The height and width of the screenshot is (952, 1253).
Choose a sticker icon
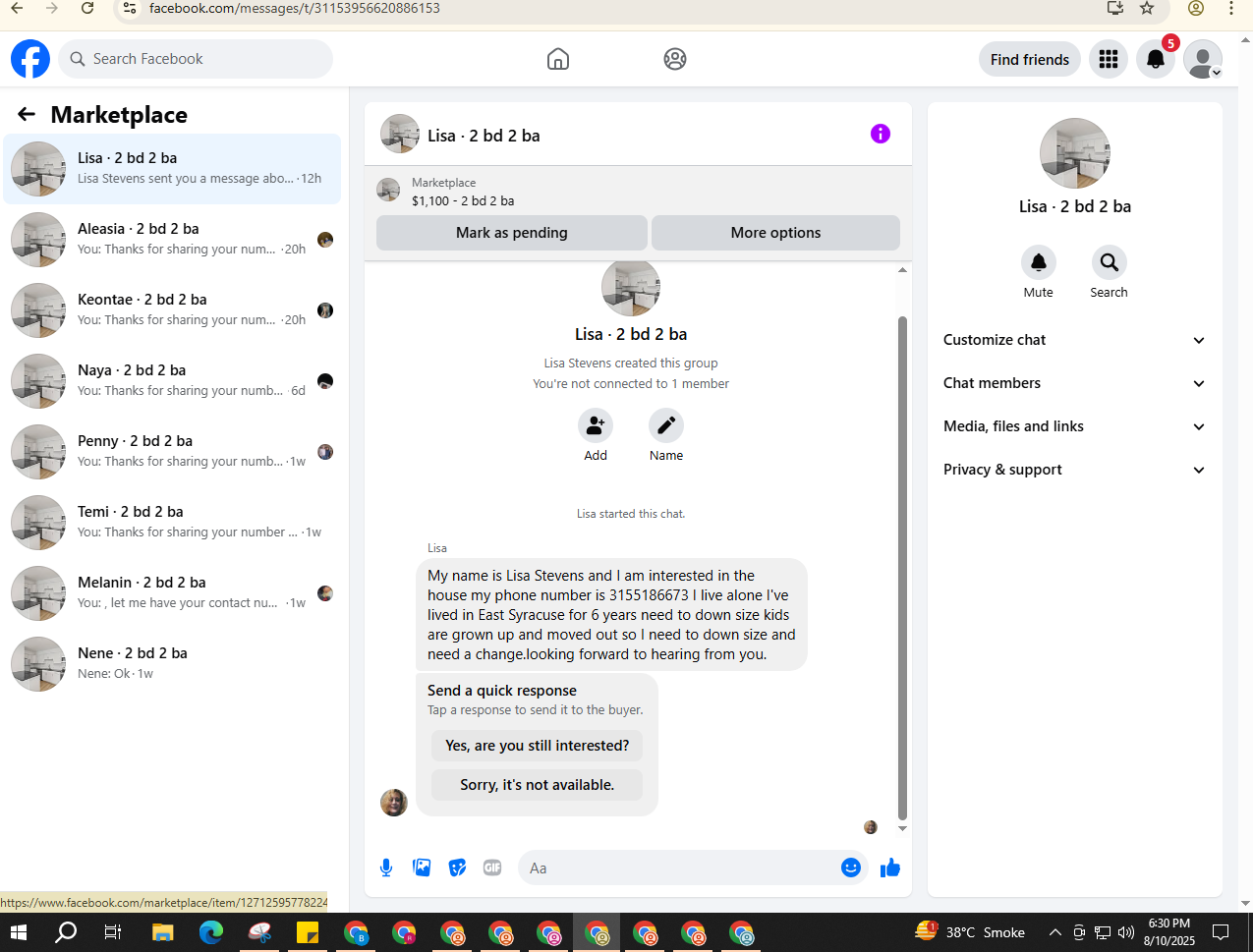457,868
